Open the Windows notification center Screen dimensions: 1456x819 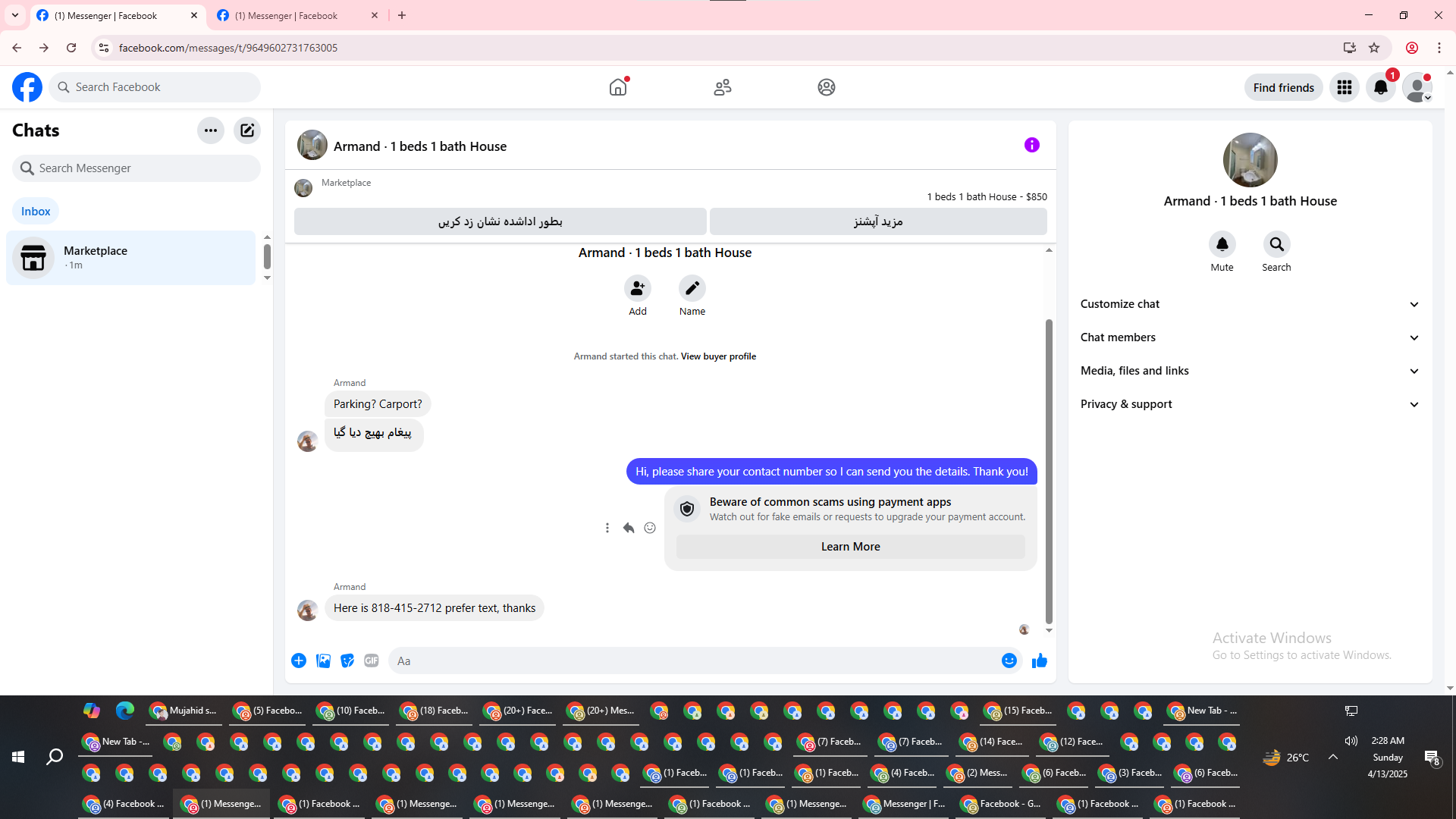click(1432, 757)
